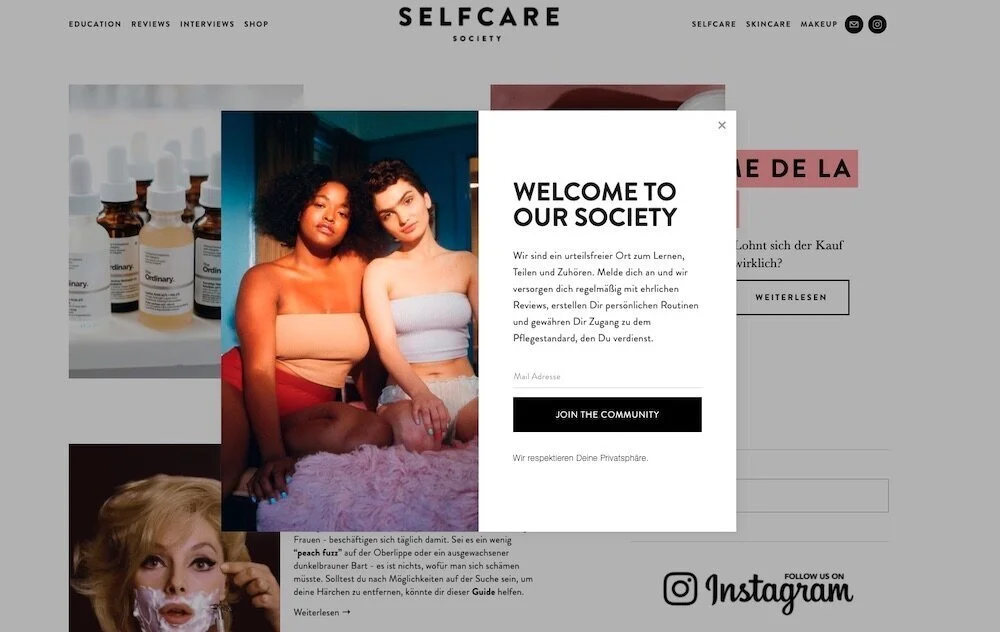Screen dimensions: 1000x632
Task: Open the Shop menu item
Action: [256, 24]
